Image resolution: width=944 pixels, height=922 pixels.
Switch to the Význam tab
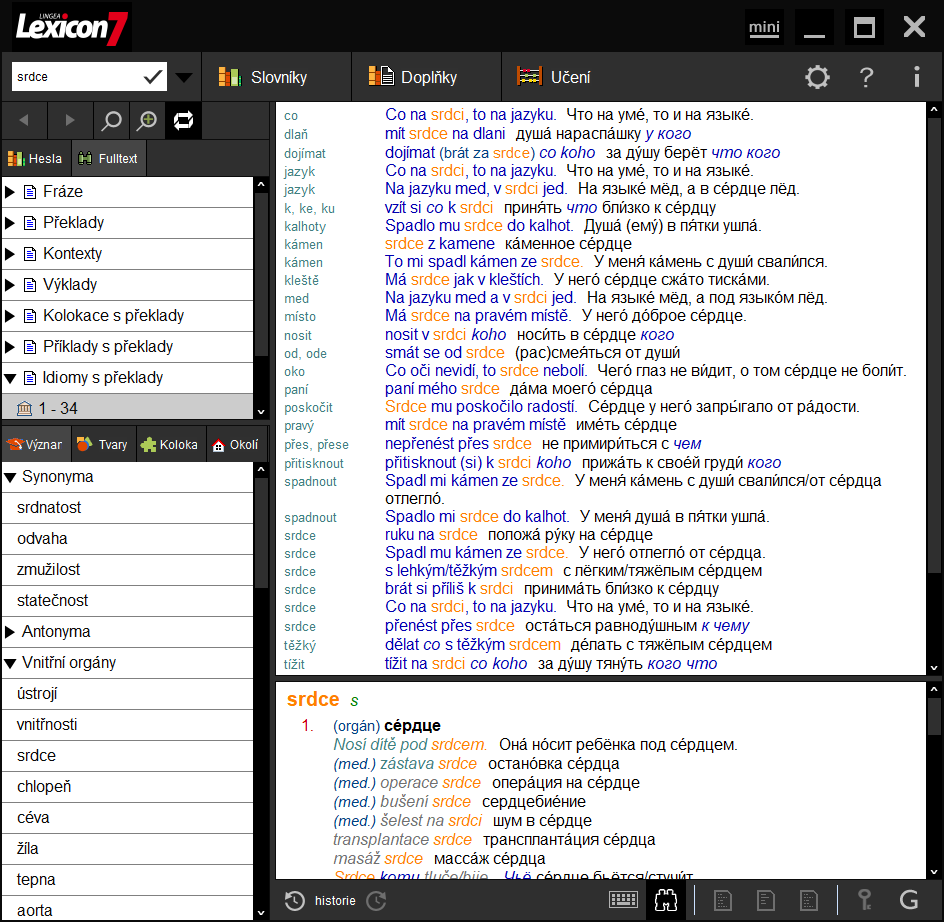(35, 444)
